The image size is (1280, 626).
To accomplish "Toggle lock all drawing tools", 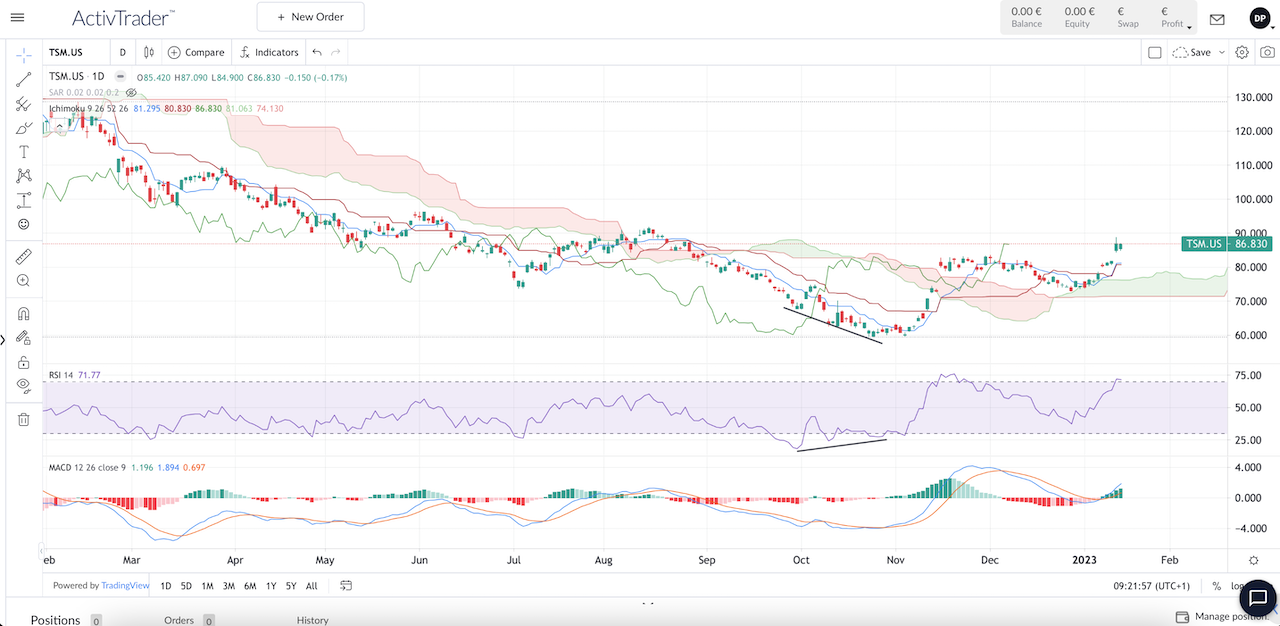I will pos(24,362).
